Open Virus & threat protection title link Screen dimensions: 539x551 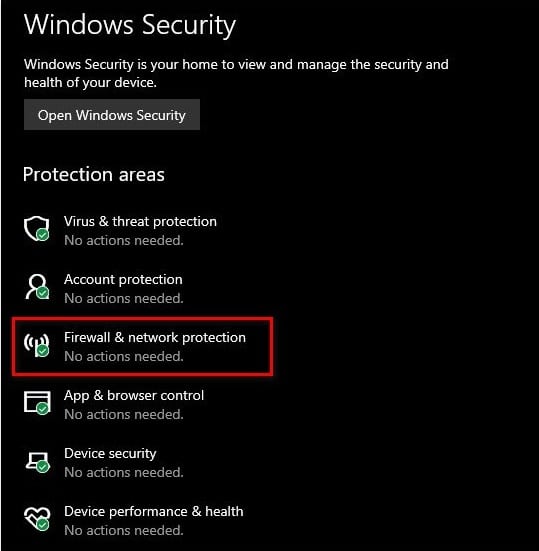(x=140, y=221)
